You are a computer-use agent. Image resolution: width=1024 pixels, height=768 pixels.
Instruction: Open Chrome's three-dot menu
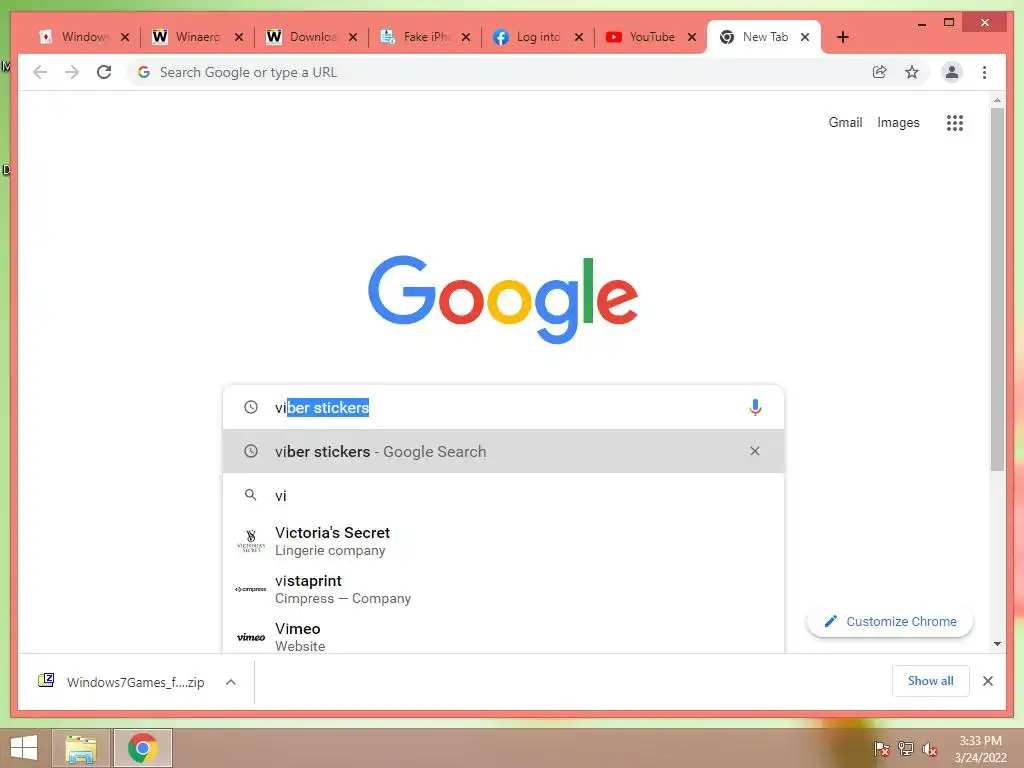click(984, 72)
